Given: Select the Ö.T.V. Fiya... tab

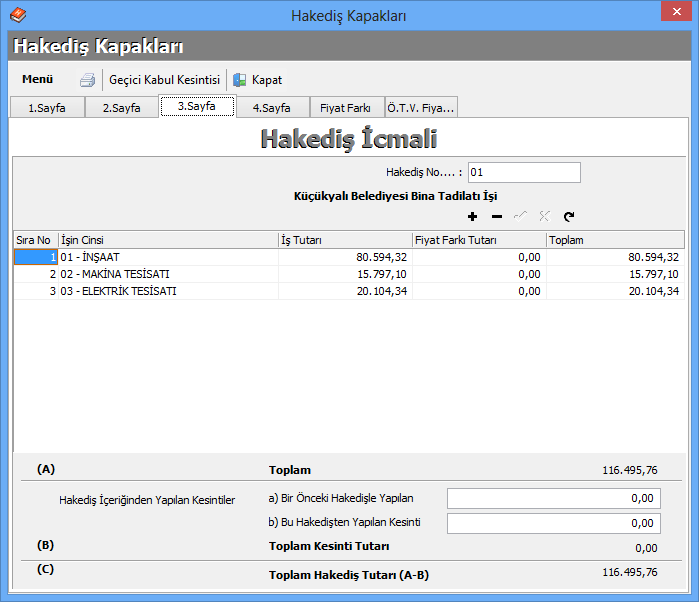Looking at the screenshot, I should coord(420,108).
